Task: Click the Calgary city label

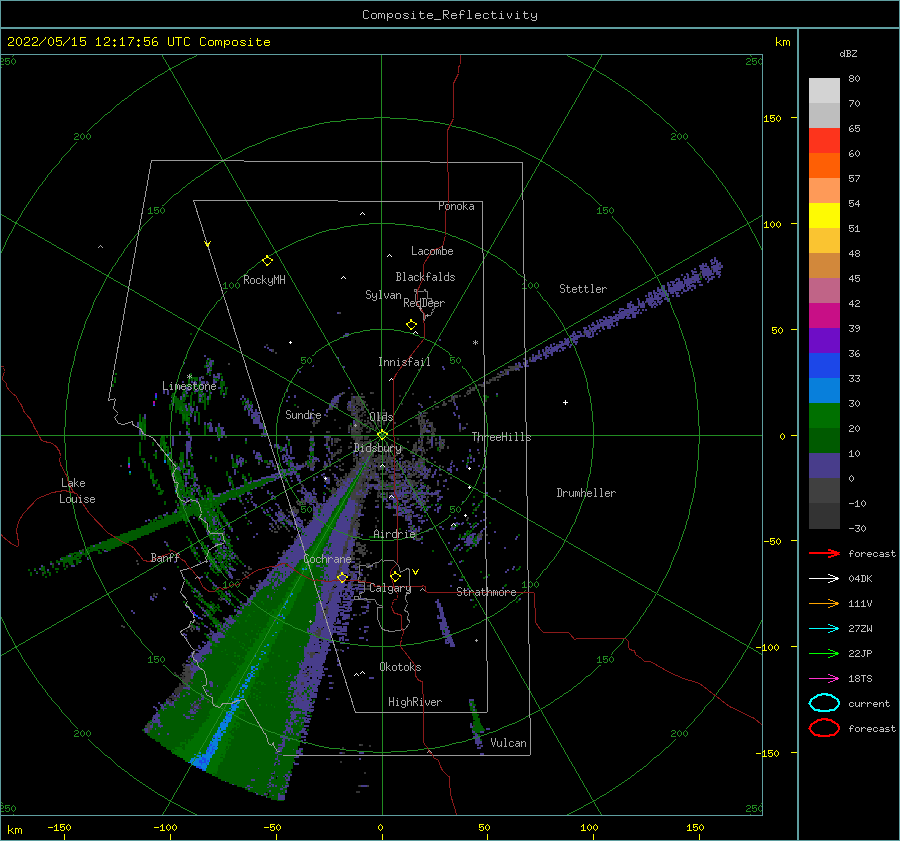Action: [x=390, y=588]
